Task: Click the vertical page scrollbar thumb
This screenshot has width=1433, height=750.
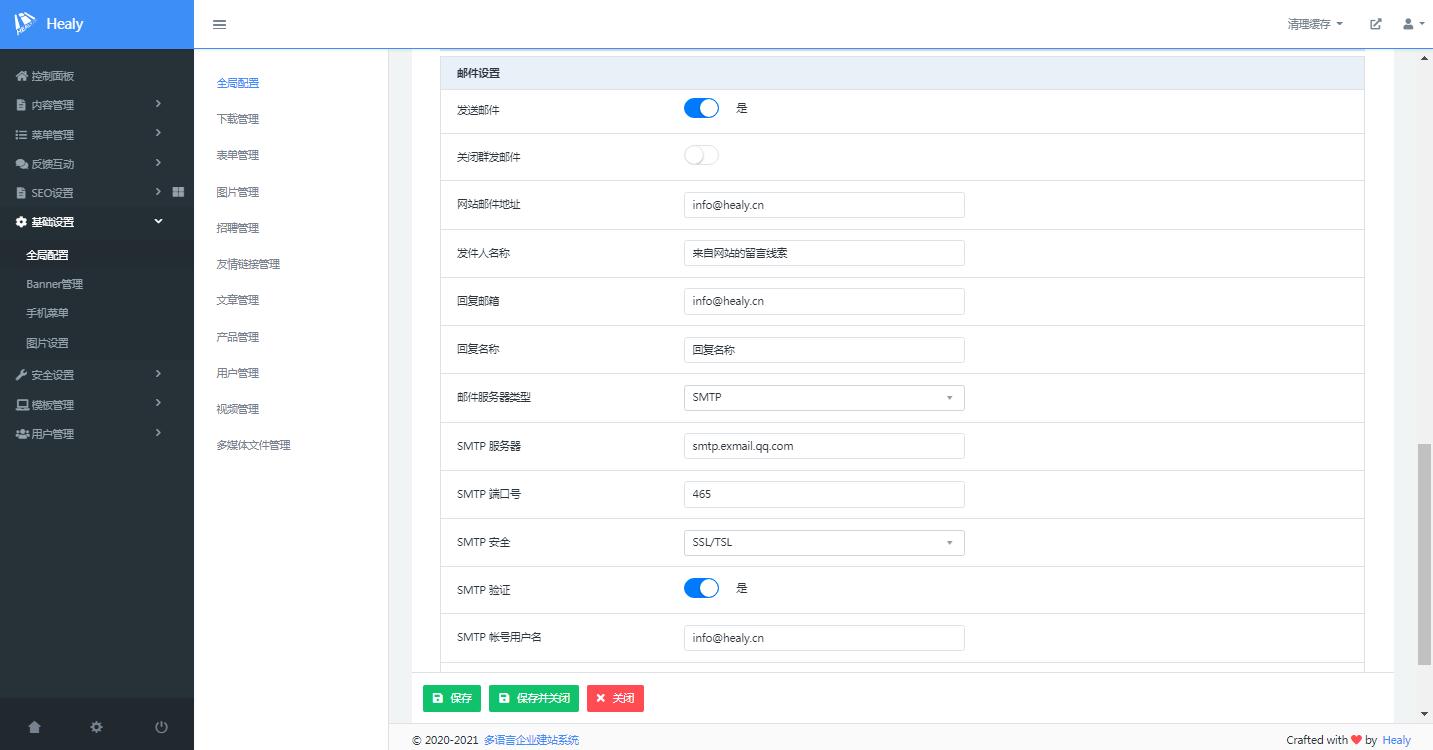Action: click(x=1424, y=555)
